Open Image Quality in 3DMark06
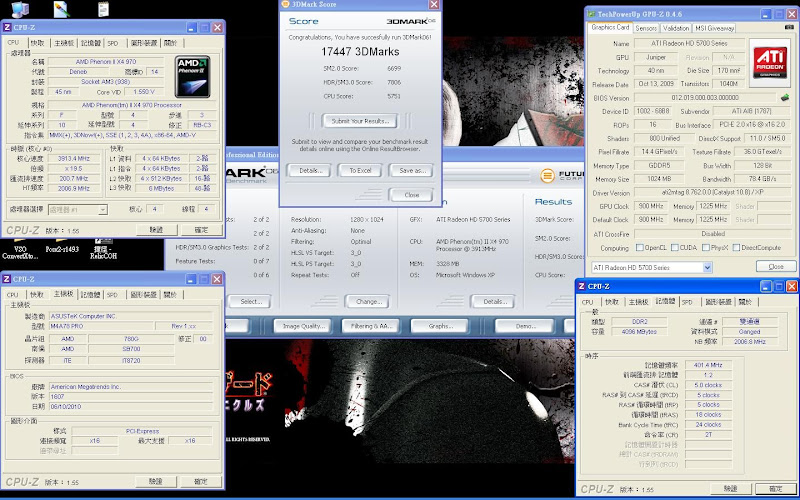This screenshot has width=800, height=500. coord(303,326)
